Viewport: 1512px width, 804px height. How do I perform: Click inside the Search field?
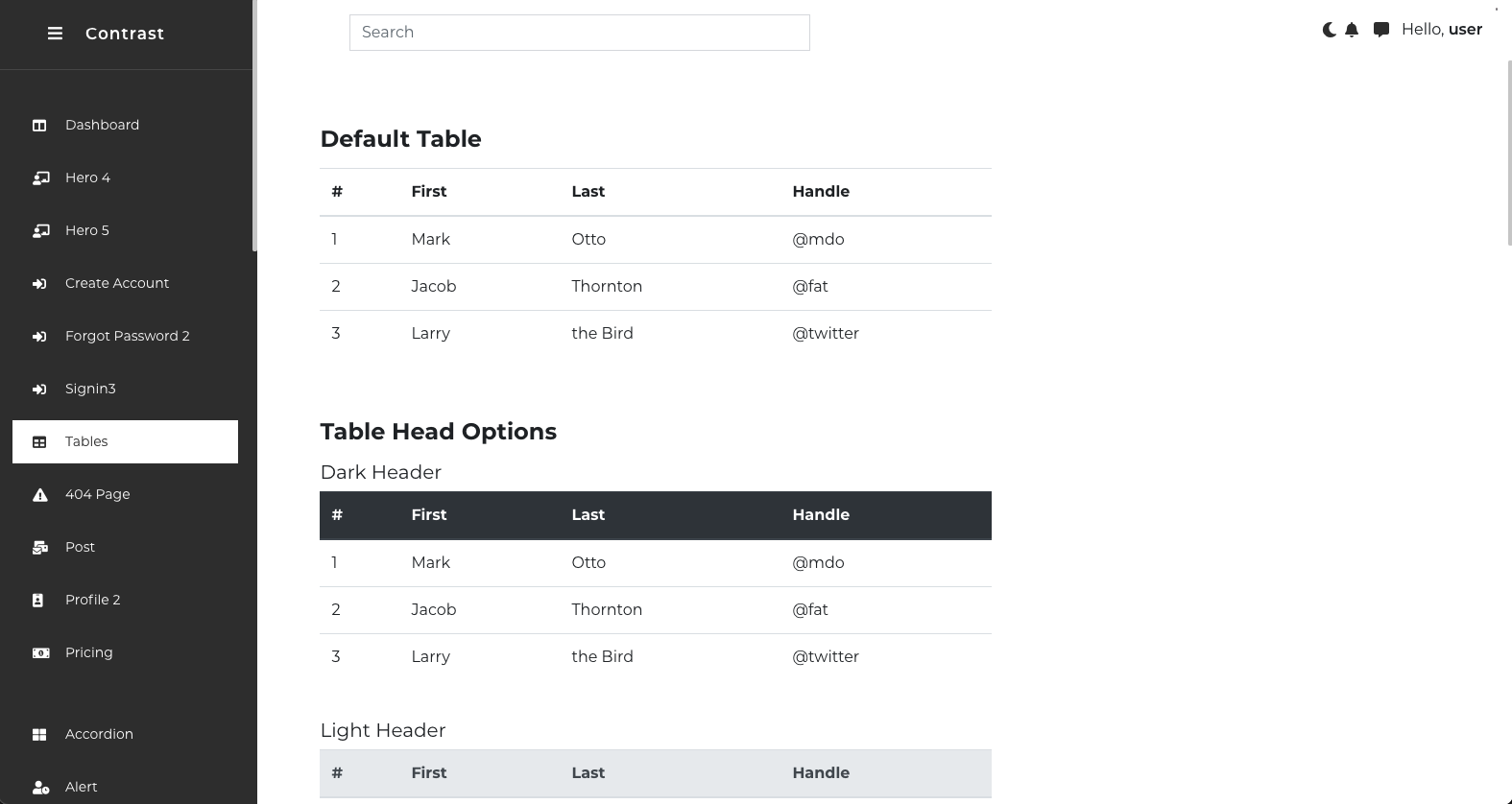pyautogui.click(x=579, y=33)
